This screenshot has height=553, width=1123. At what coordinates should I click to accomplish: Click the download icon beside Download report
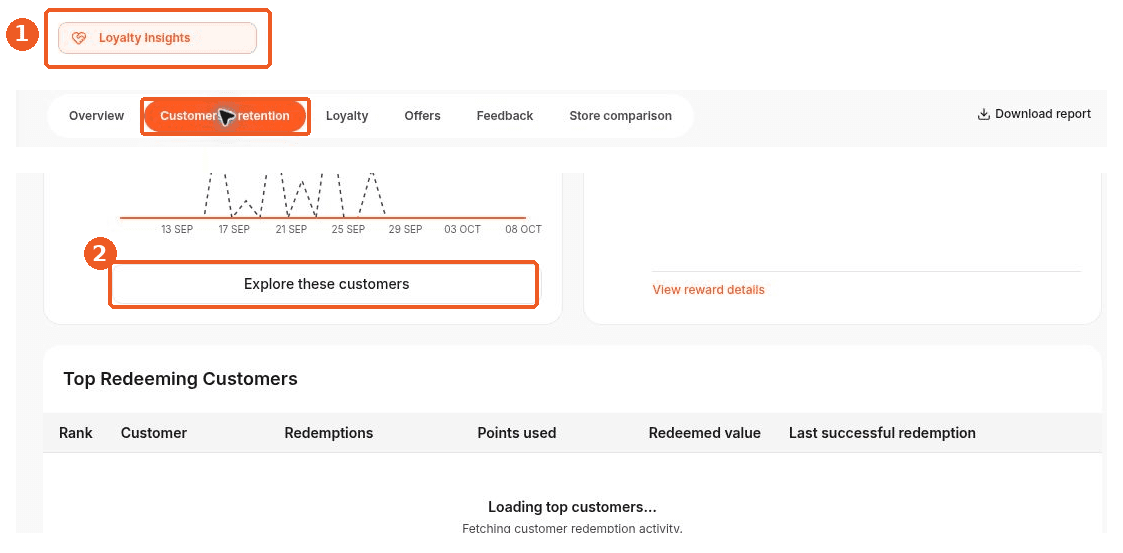click(x=984, y=114)
